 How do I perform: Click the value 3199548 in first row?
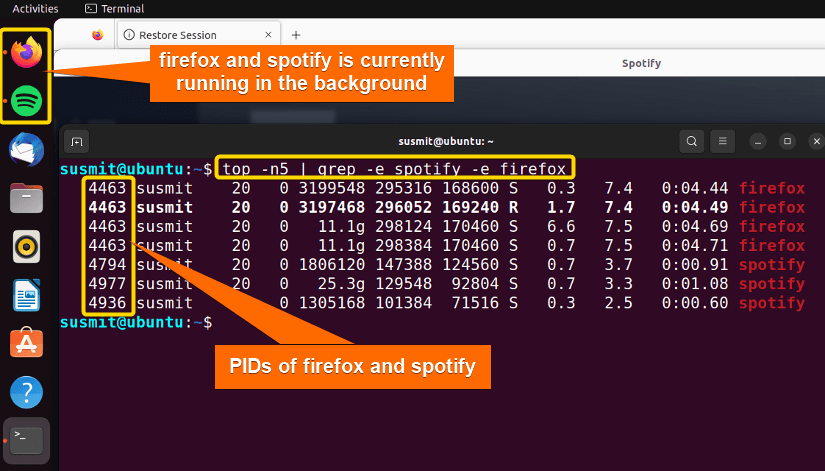[331, 188]
